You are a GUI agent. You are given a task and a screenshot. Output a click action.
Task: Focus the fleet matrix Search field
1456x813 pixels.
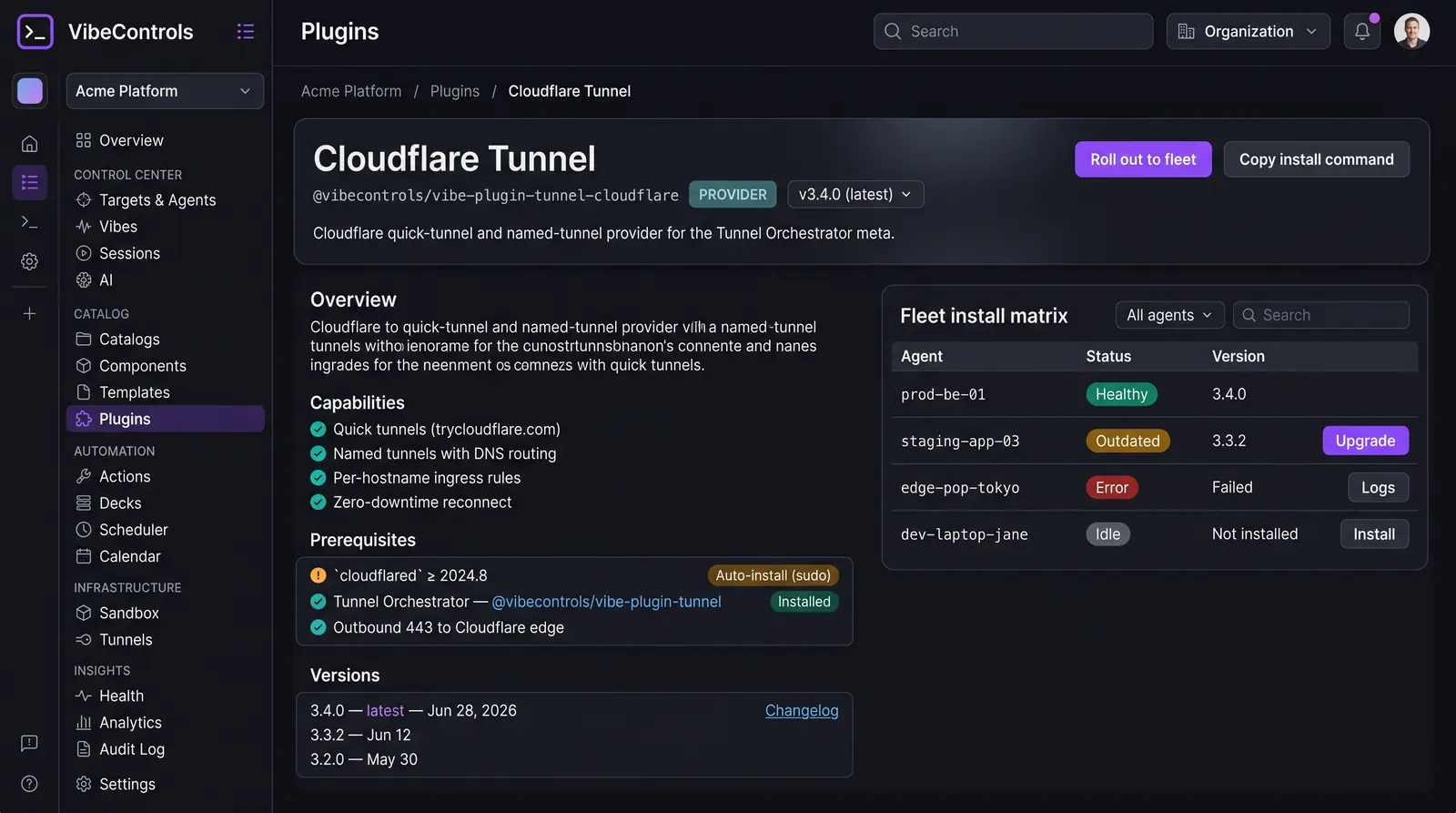click(x=1321, y=315)
